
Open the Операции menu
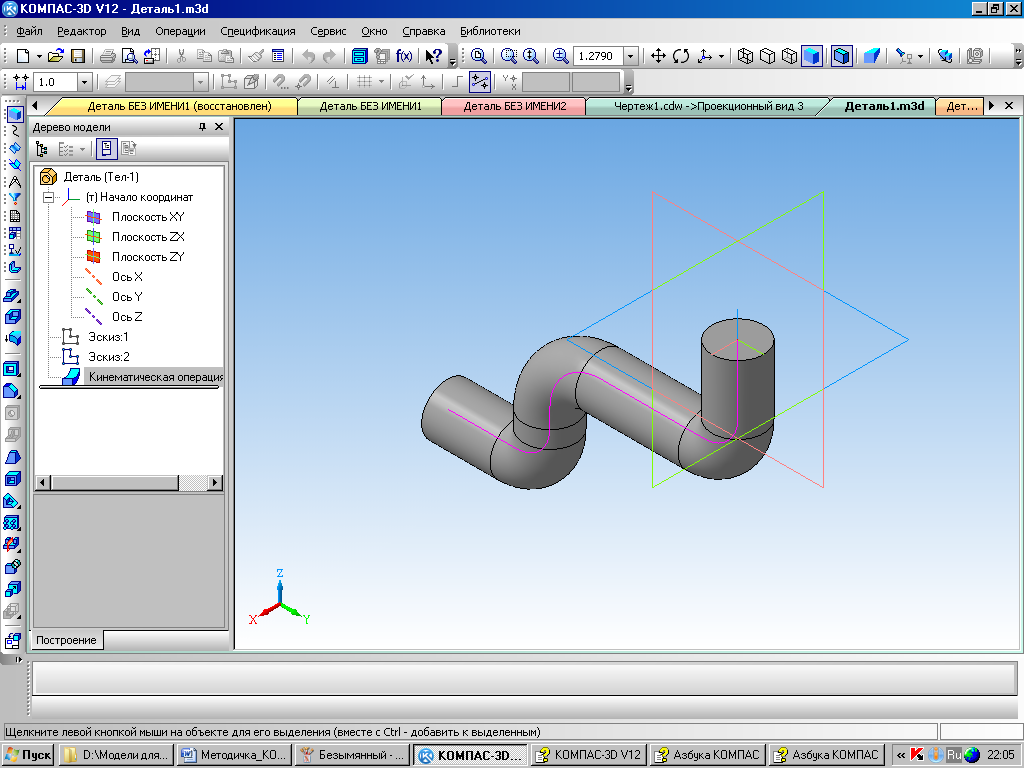180,31
